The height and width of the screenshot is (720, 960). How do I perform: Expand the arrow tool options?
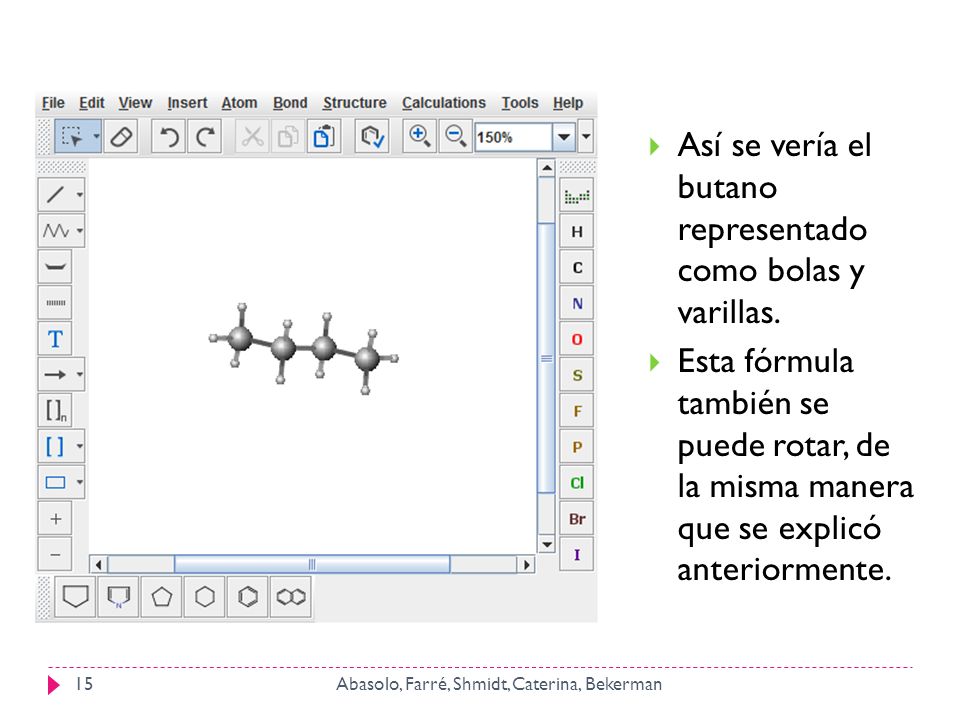pos(80,375)
